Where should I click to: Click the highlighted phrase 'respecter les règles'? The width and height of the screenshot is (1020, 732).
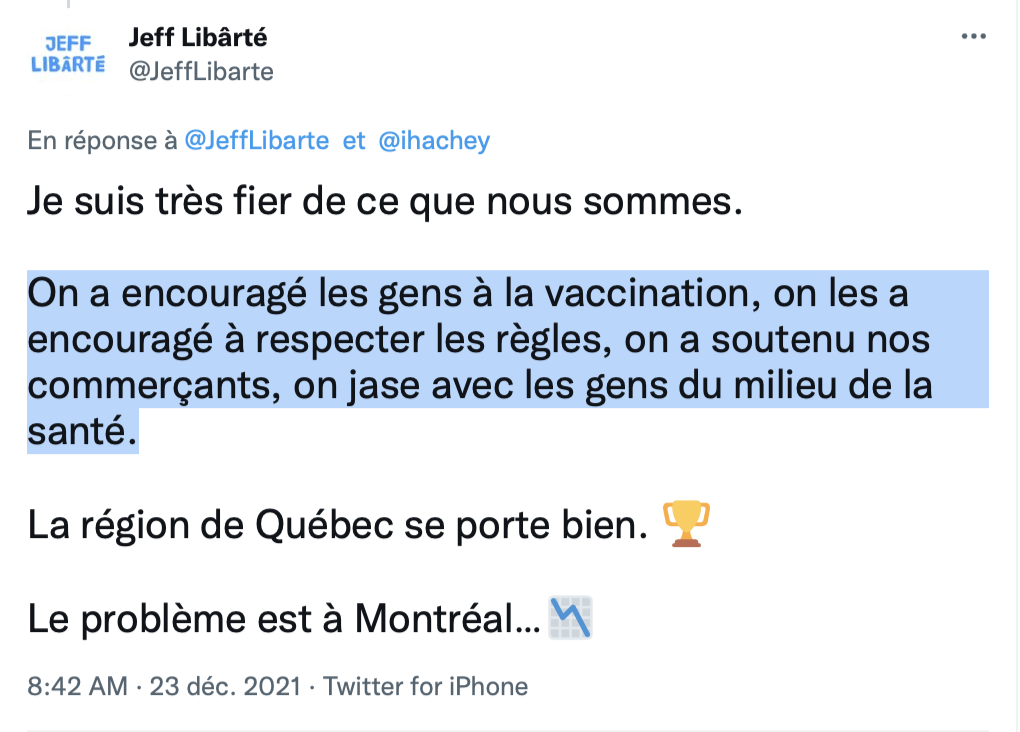[x=433, y=340]
